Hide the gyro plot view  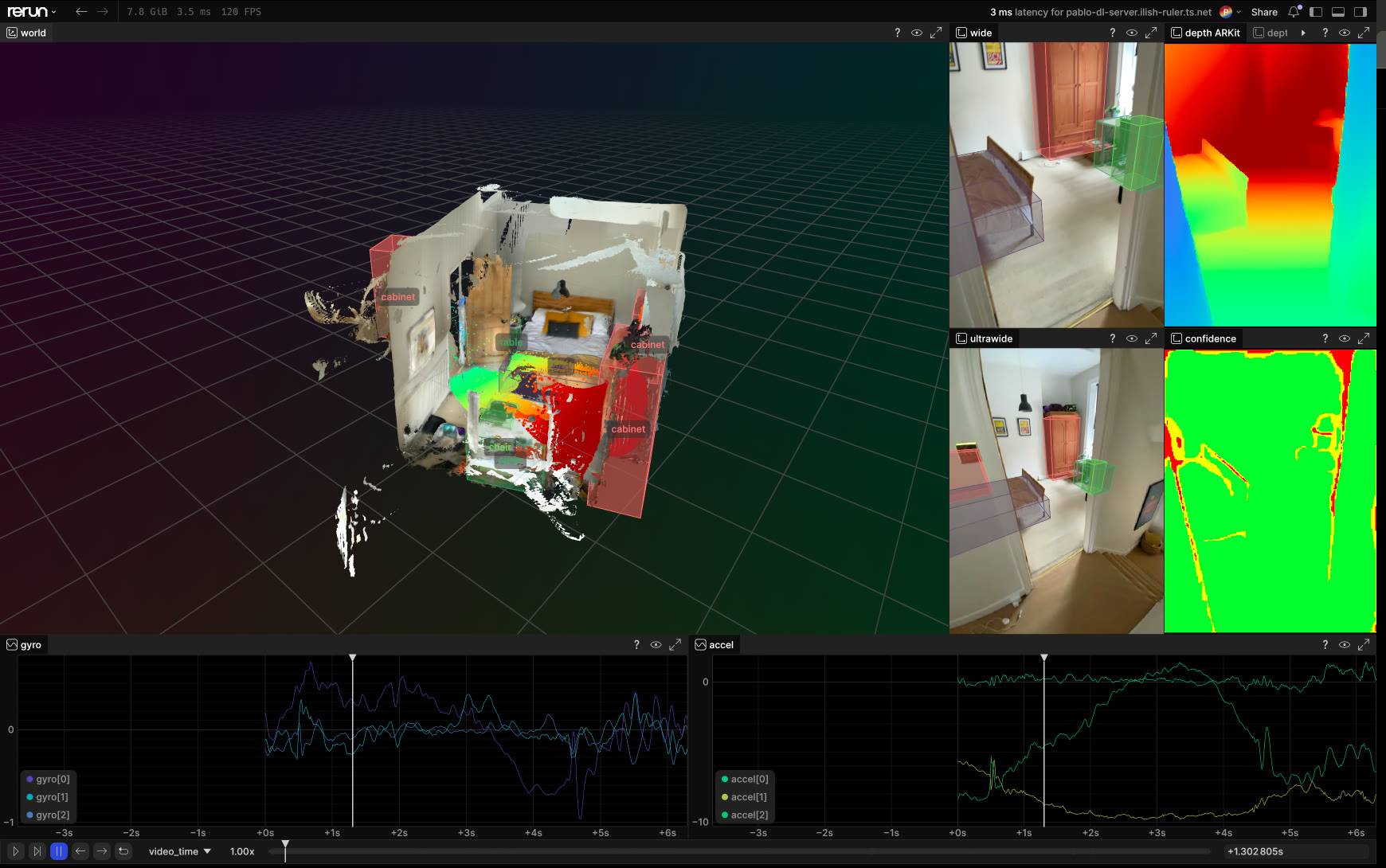click(656, 645)
